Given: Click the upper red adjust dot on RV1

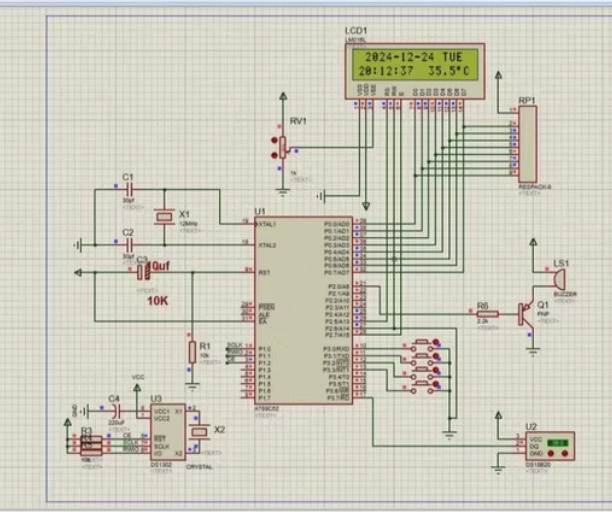Looking at the screenshot, I should pyautogui.click(x=274, y=140).
